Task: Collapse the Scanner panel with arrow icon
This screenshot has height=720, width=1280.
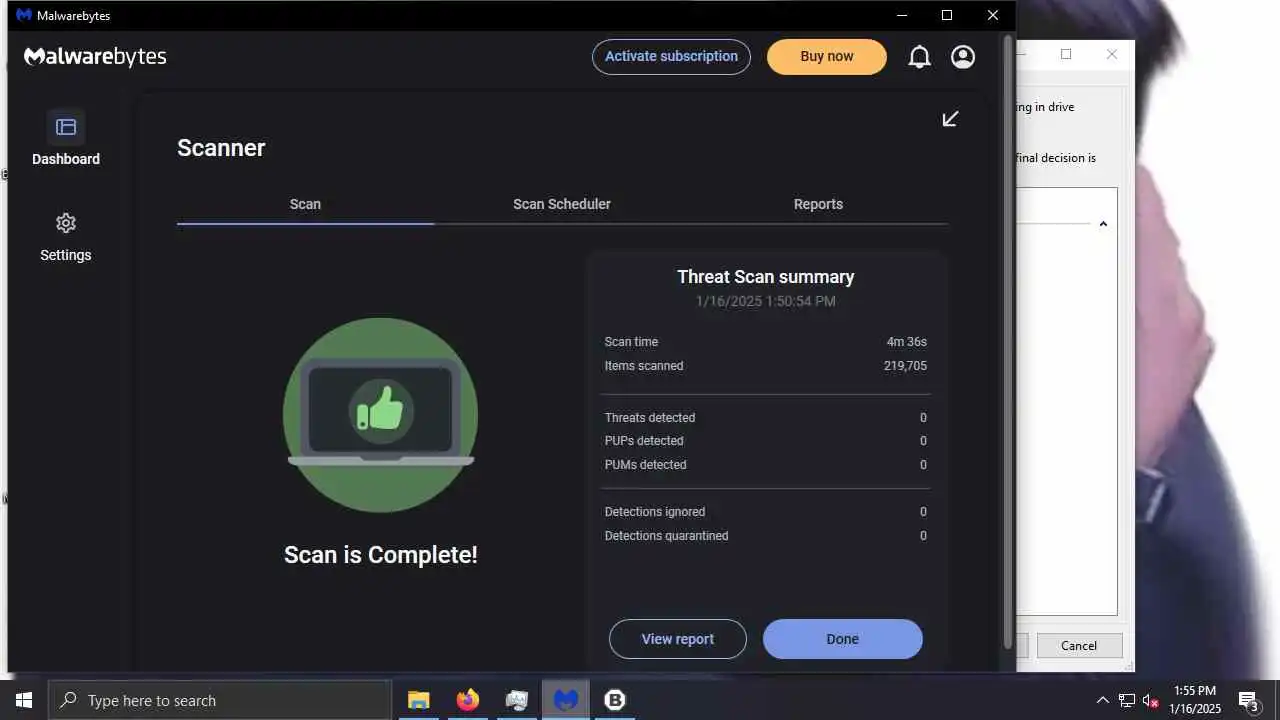Action: [950, 119]
